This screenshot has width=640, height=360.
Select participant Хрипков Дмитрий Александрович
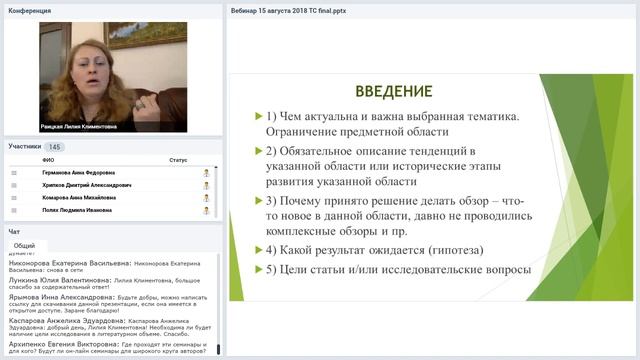(x=87, y=185)
